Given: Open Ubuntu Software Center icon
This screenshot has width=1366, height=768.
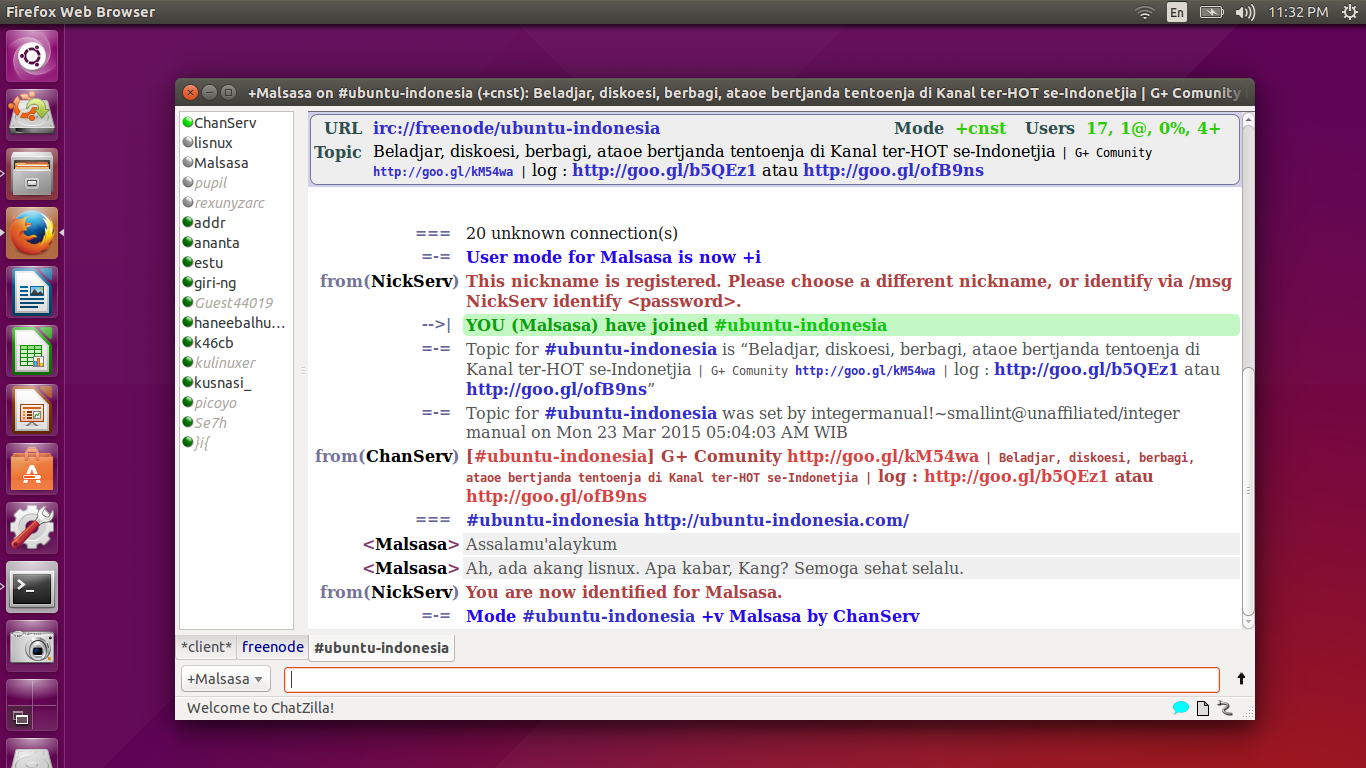Looking at the screenshot, I should coord(33,469).
